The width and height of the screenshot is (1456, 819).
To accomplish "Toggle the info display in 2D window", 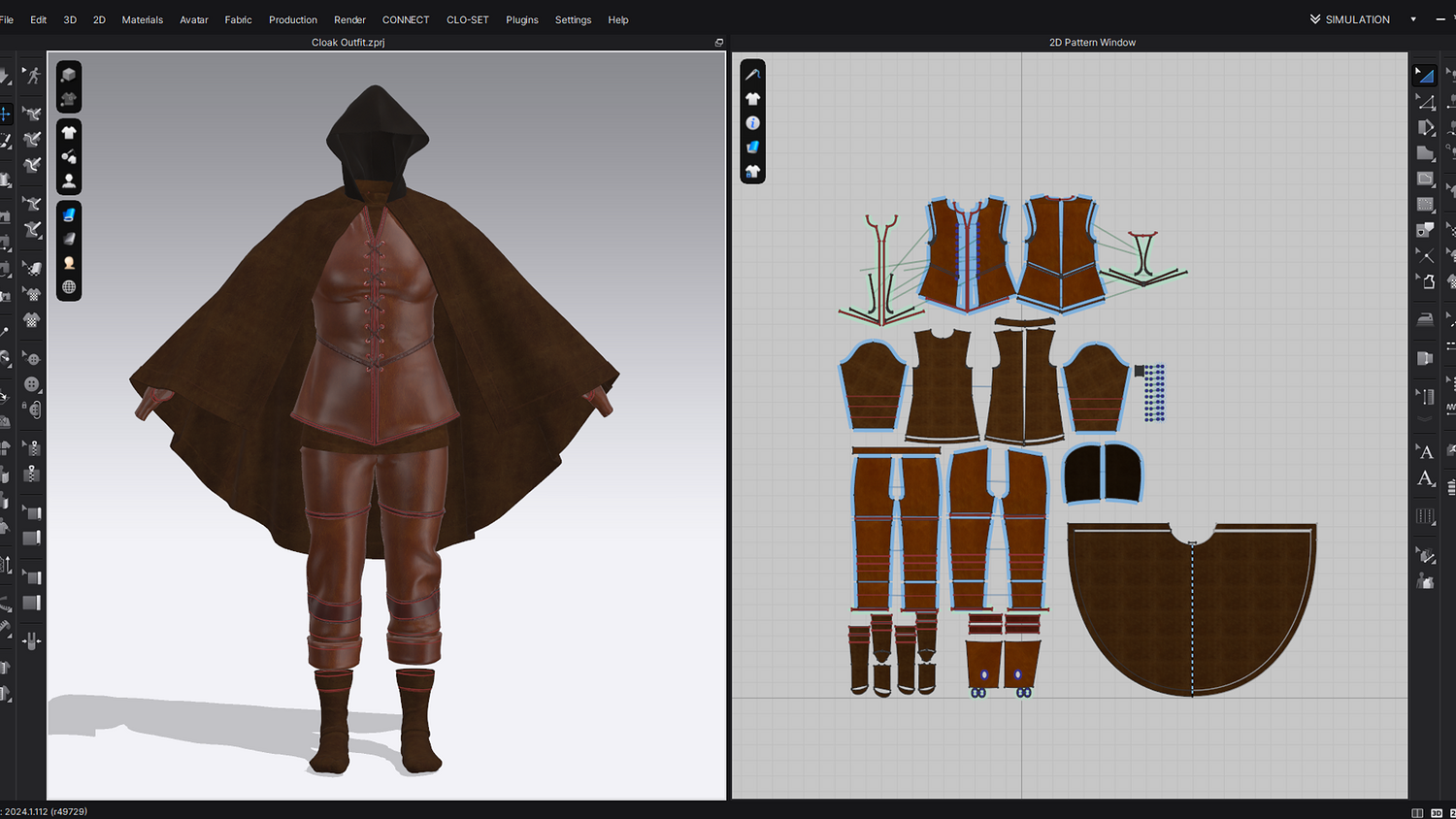I will coord(752,123).
